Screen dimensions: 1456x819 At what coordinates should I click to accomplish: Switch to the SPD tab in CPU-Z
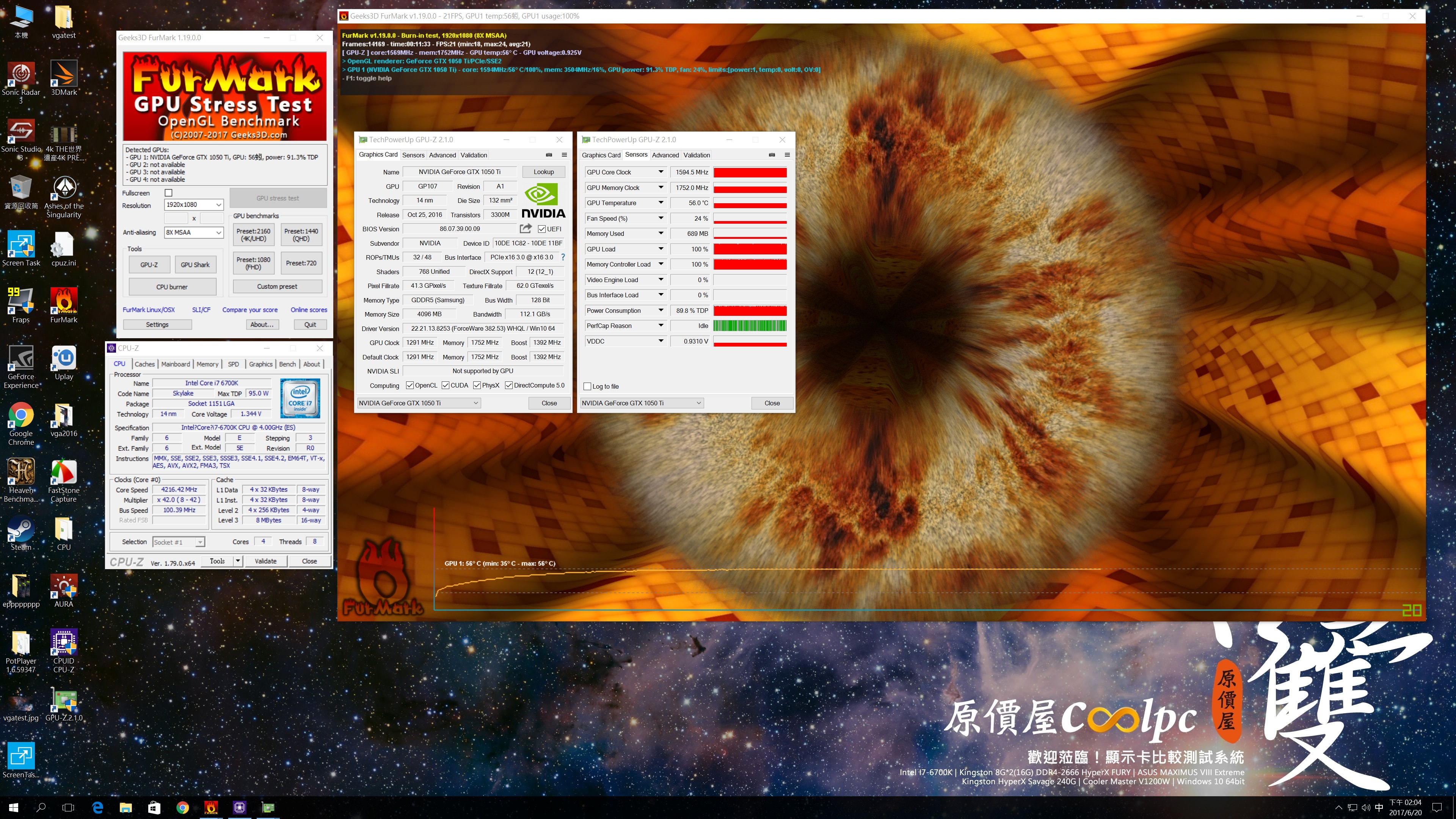[234, 364]
